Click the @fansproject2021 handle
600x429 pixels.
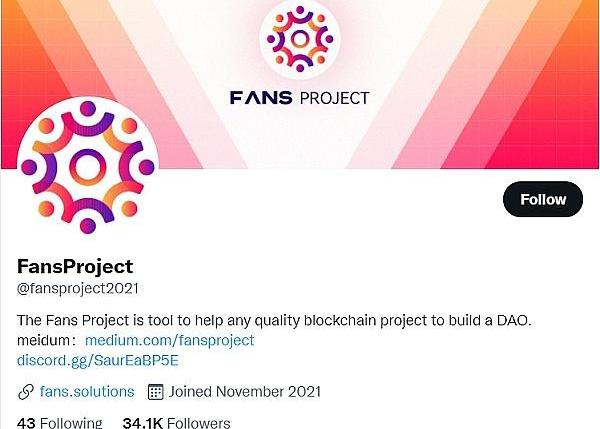click(77, 288)
